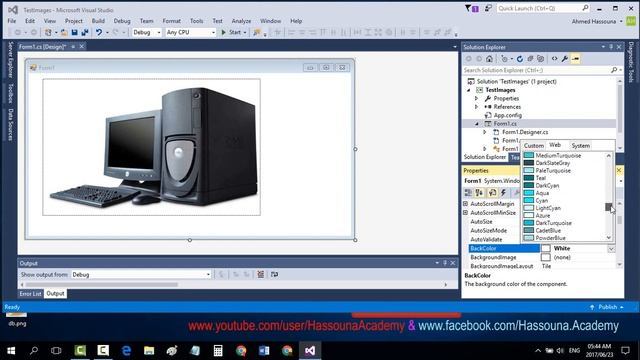Toggle the highlighted Preview Selected Items icon

point(576,59)
